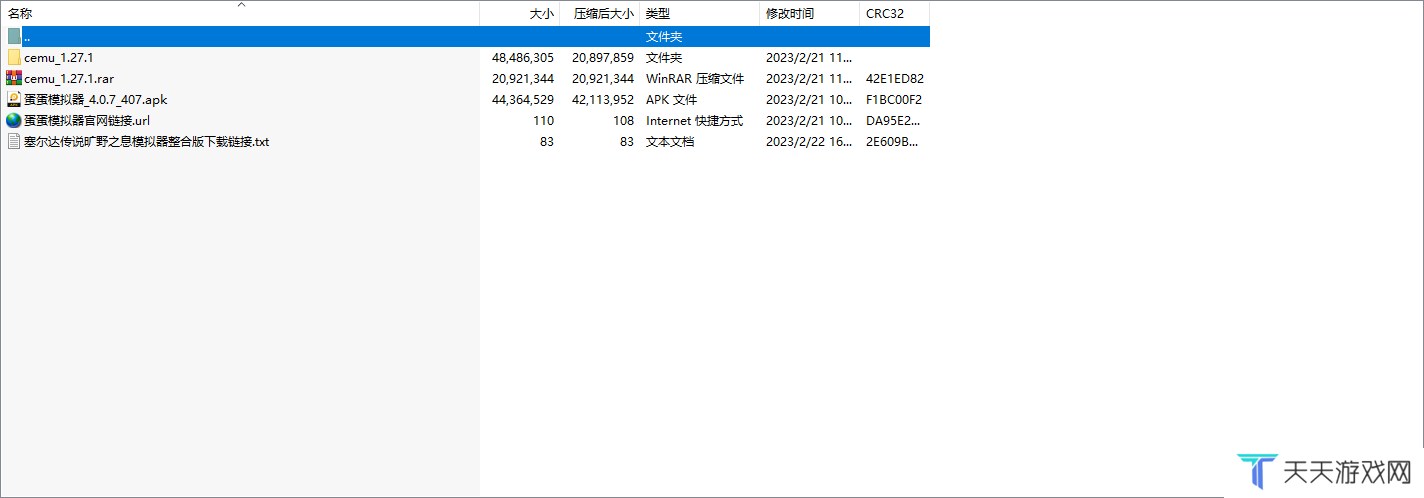Select the file 塞尔达传说旷野之息模拟器整合版下载链接.txt
The width and height of the screenshot is (1424, 498).
click(146, 141)
